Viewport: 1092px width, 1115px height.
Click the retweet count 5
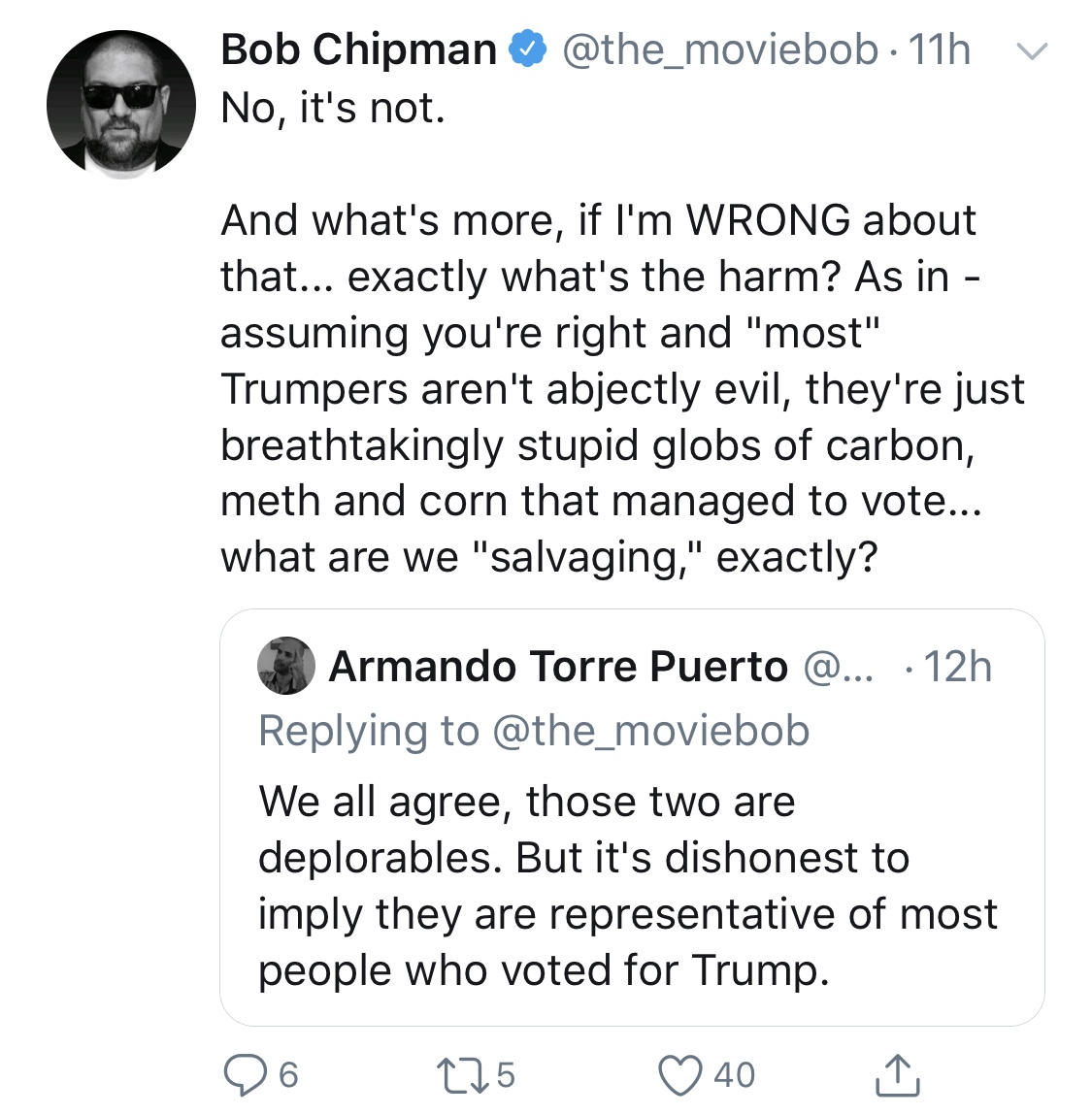point(505,1075)
